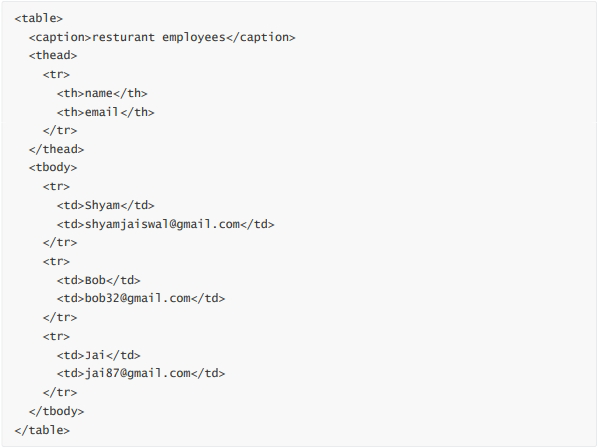Click the opening table tag line
The image size is (598, 448).
39,18
